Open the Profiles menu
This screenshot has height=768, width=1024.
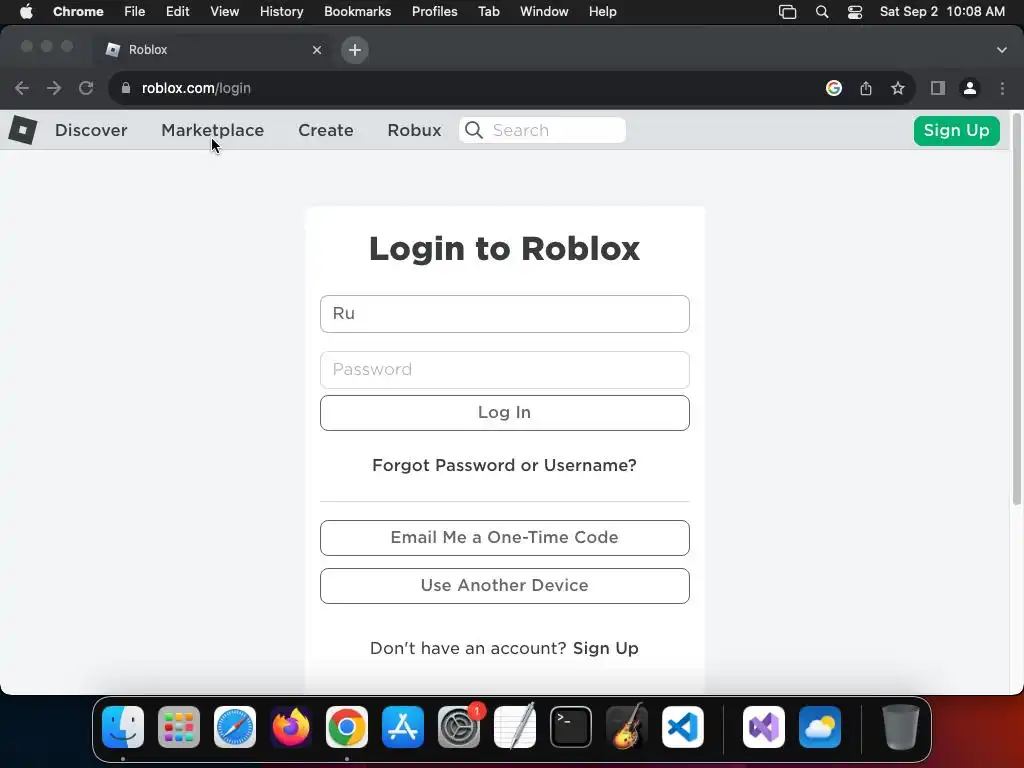click(x=434, y=12)
